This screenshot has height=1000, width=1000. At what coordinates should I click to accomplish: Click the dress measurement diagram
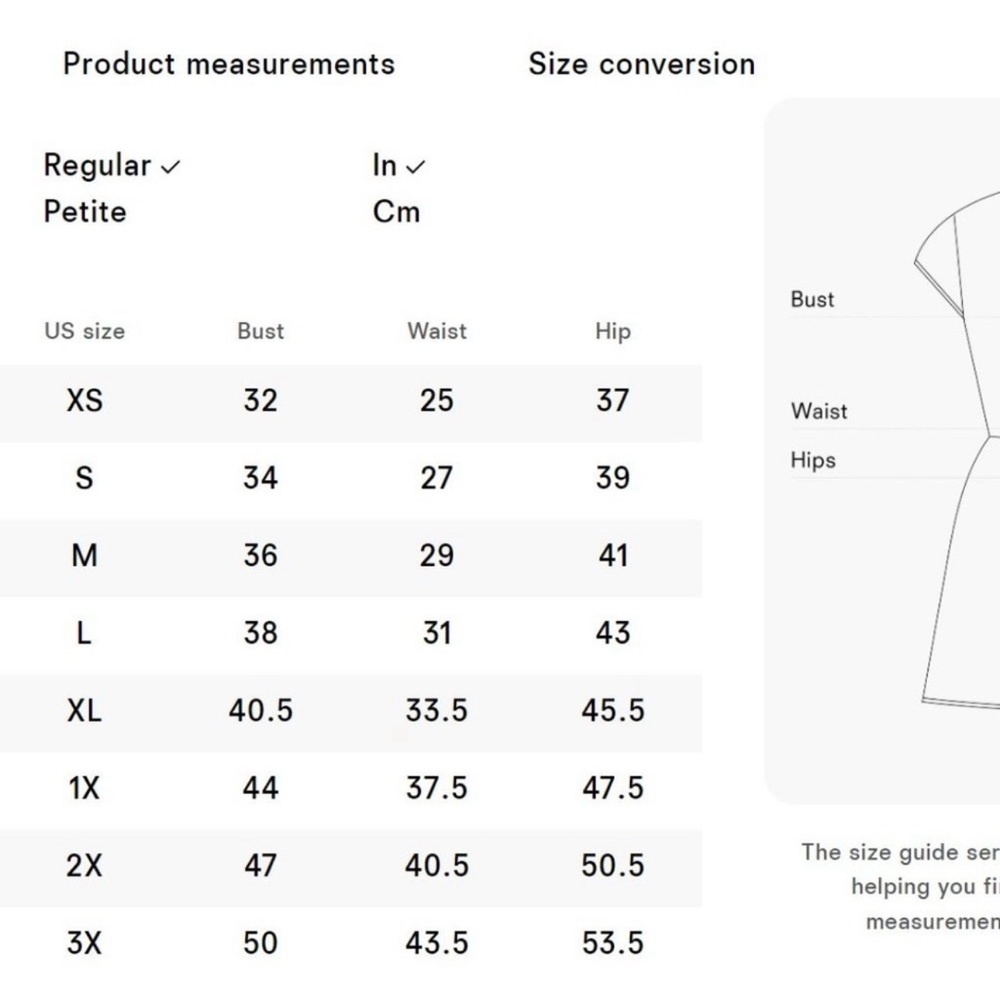tap(960, 450)
